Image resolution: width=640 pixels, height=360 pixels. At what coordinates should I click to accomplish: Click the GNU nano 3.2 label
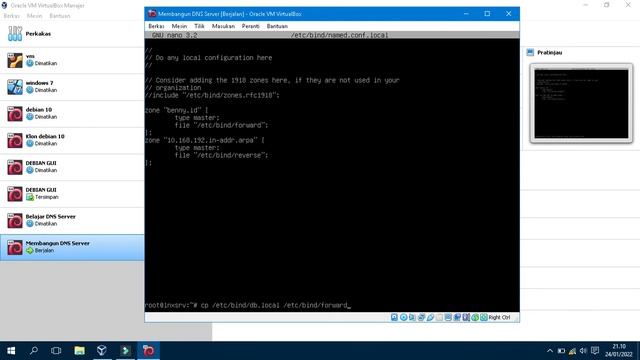tap(174, 35)
